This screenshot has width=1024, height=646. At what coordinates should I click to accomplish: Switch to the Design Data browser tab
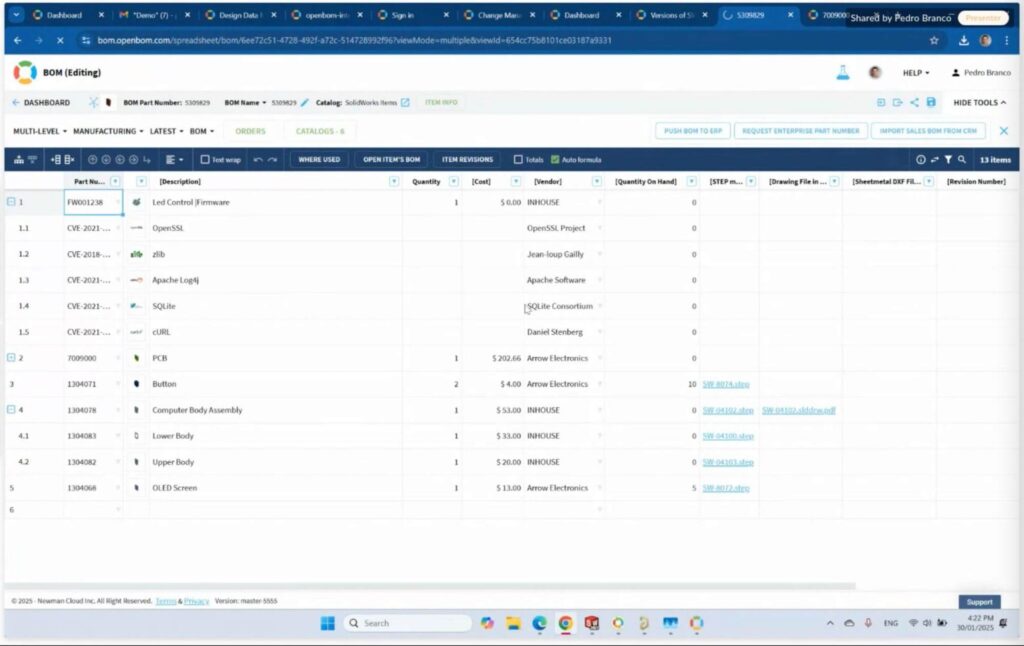coord(239,15)
